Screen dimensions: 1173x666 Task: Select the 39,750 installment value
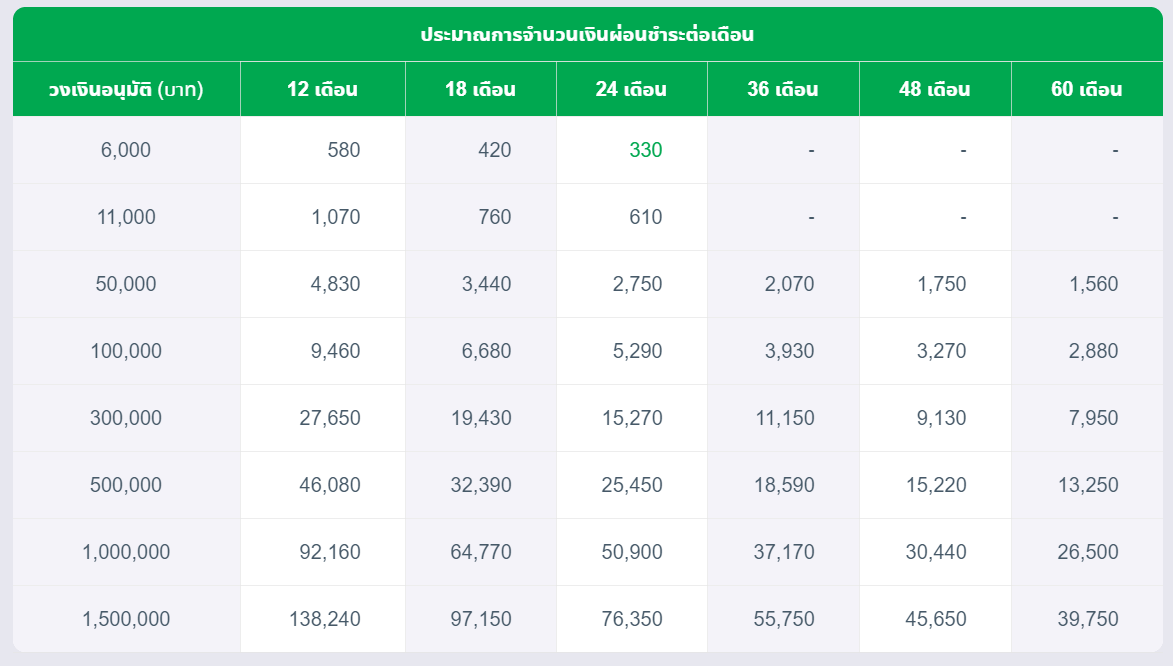coord(1088,619)
